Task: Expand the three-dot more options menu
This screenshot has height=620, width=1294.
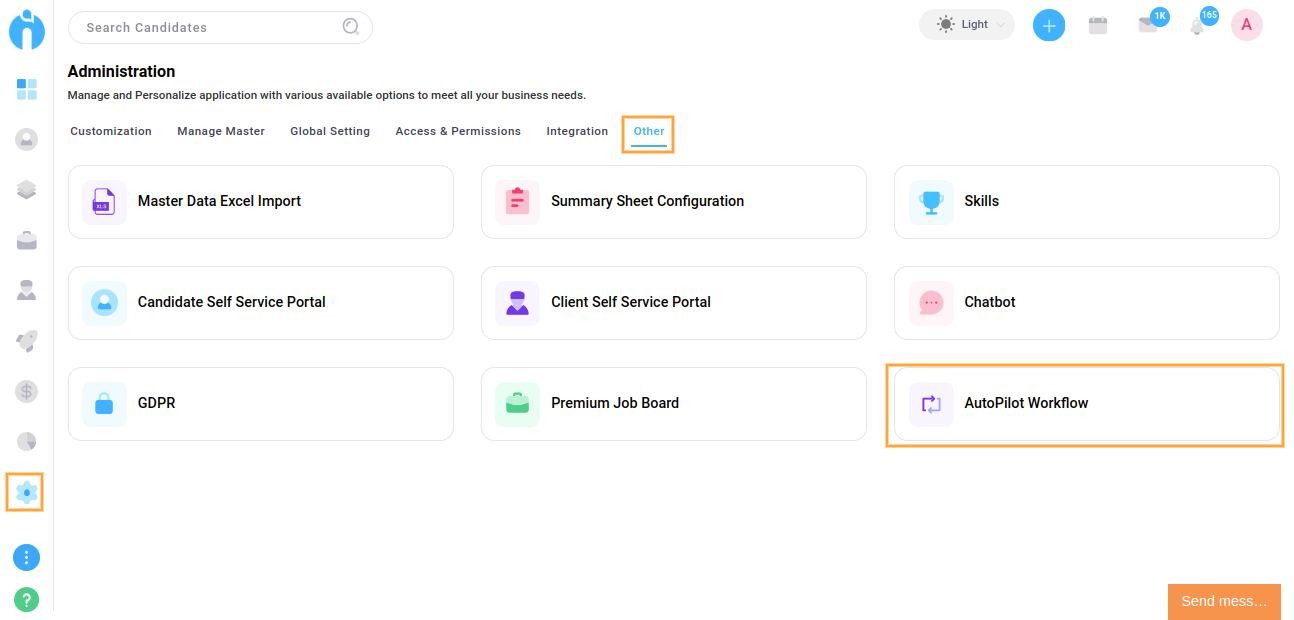Action: [x=27, y=558]
